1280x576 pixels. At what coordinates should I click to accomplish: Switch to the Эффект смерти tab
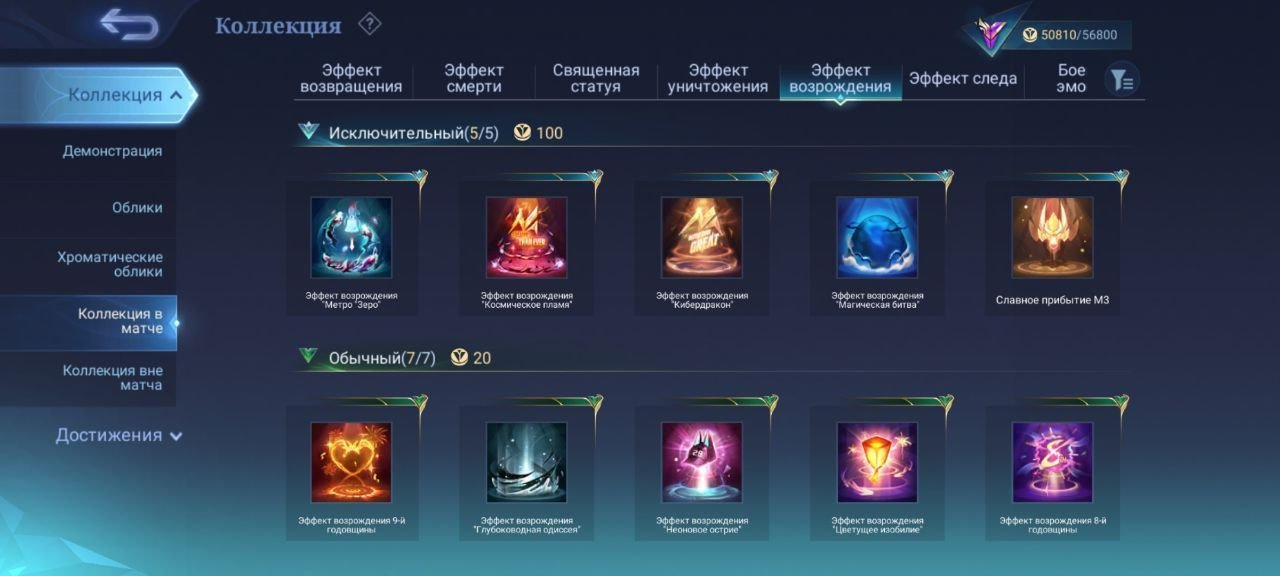(x=474, y=79)
